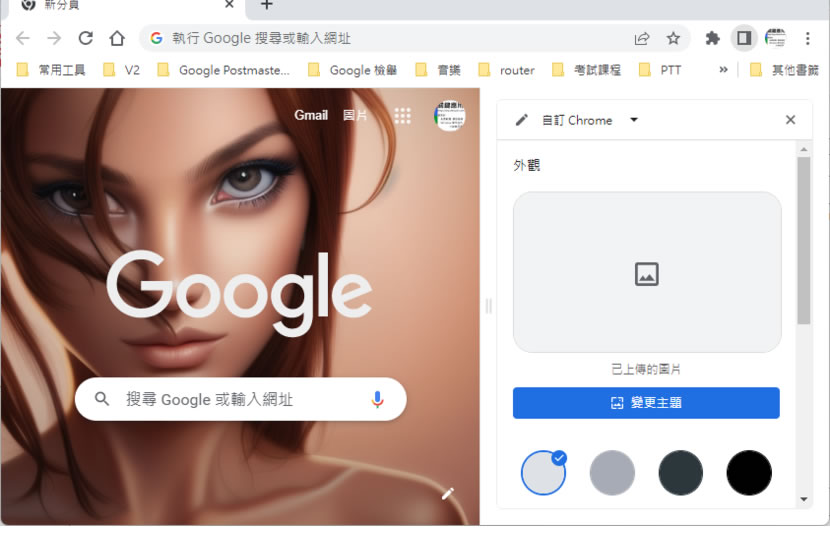Click the 已上傳的圖片 caption
The width and height of the screenshot is (830, 548).
[x=646, y=369]
